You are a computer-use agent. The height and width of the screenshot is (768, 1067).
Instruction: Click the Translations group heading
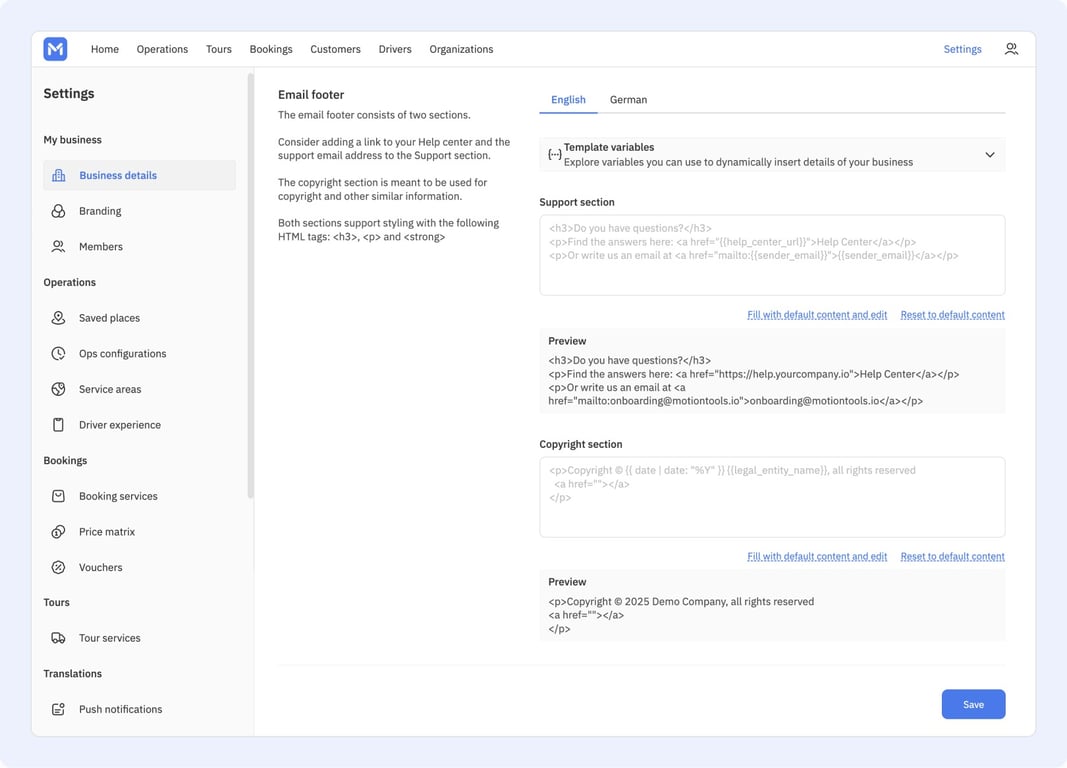point(73,673)
